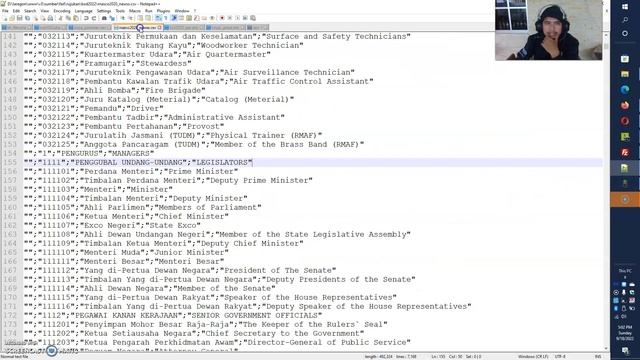
Task: Open FileZilla from the taskbar
Action: pyautogui.click(x=625, y=152)
